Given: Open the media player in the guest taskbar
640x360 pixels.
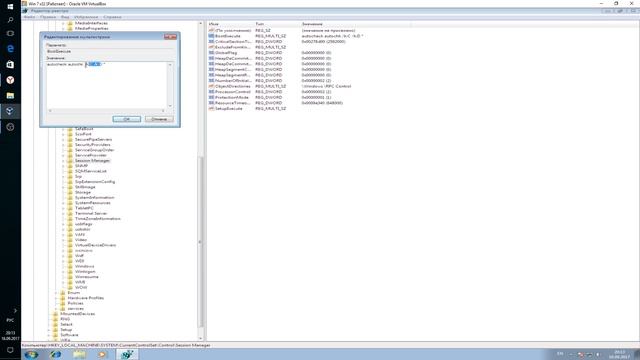Looking at the screenshot, I should (102, 354).
